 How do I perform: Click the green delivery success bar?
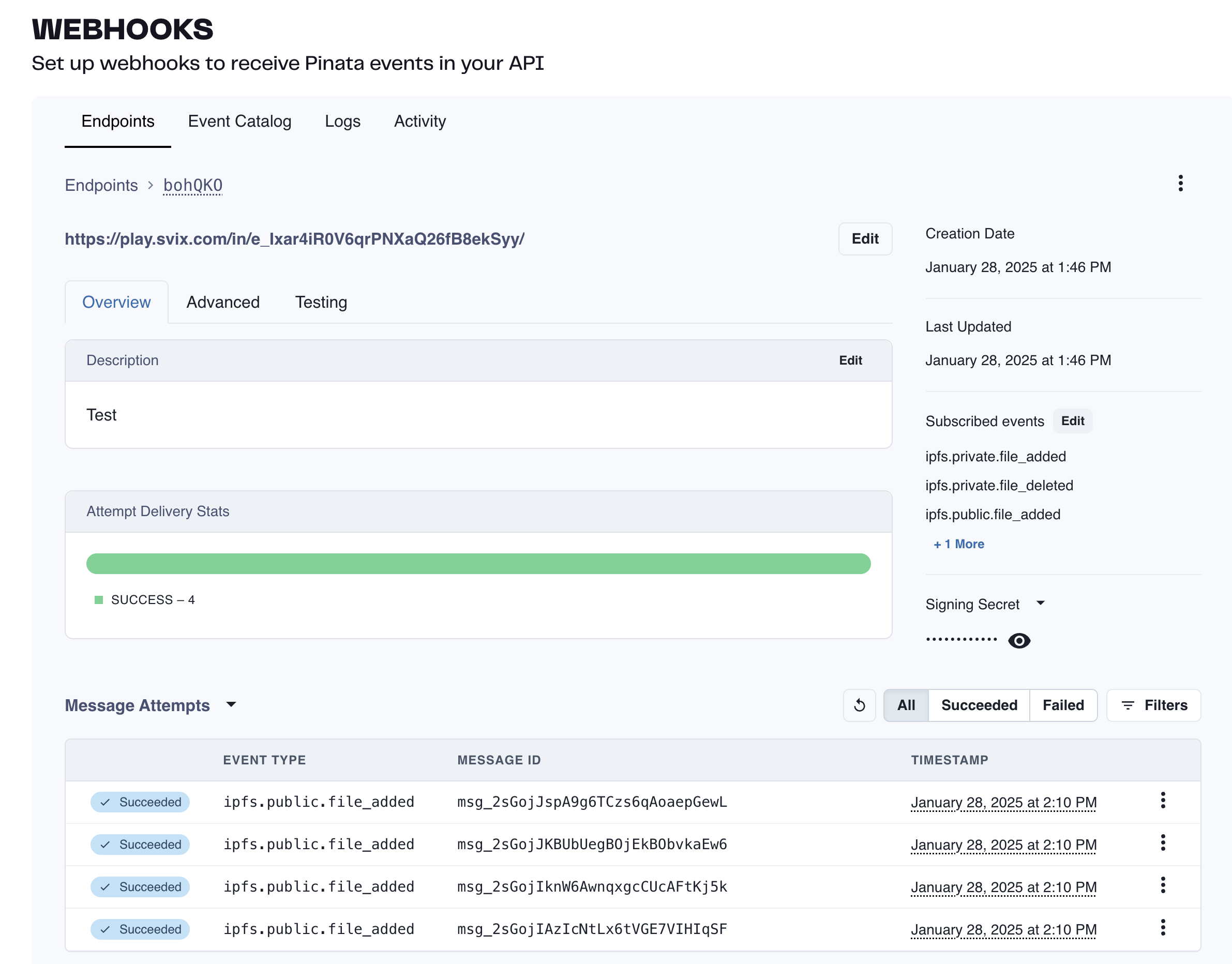478,564
